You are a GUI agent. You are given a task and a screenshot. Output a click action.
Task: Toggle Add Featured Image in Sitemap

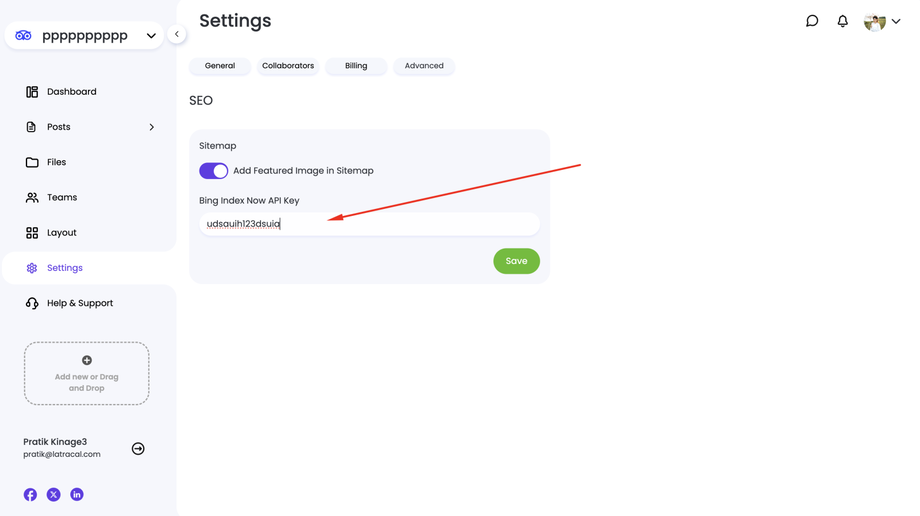coord(214,171)
